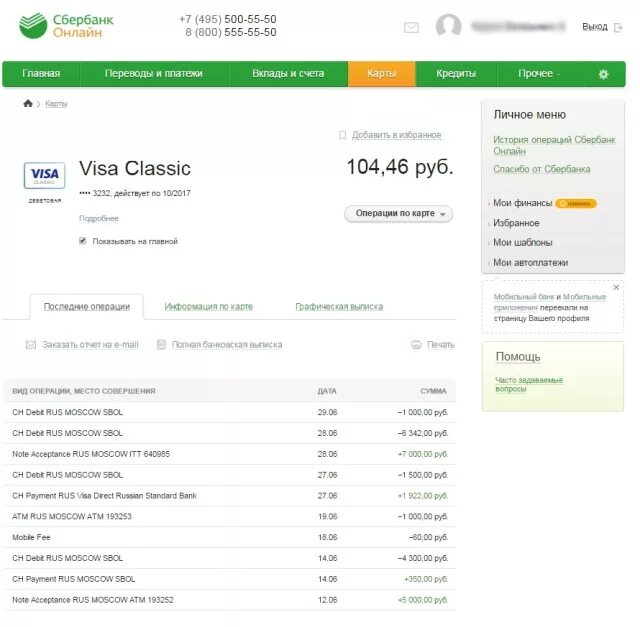Switch to Информация по карте tab

[209, 307]
